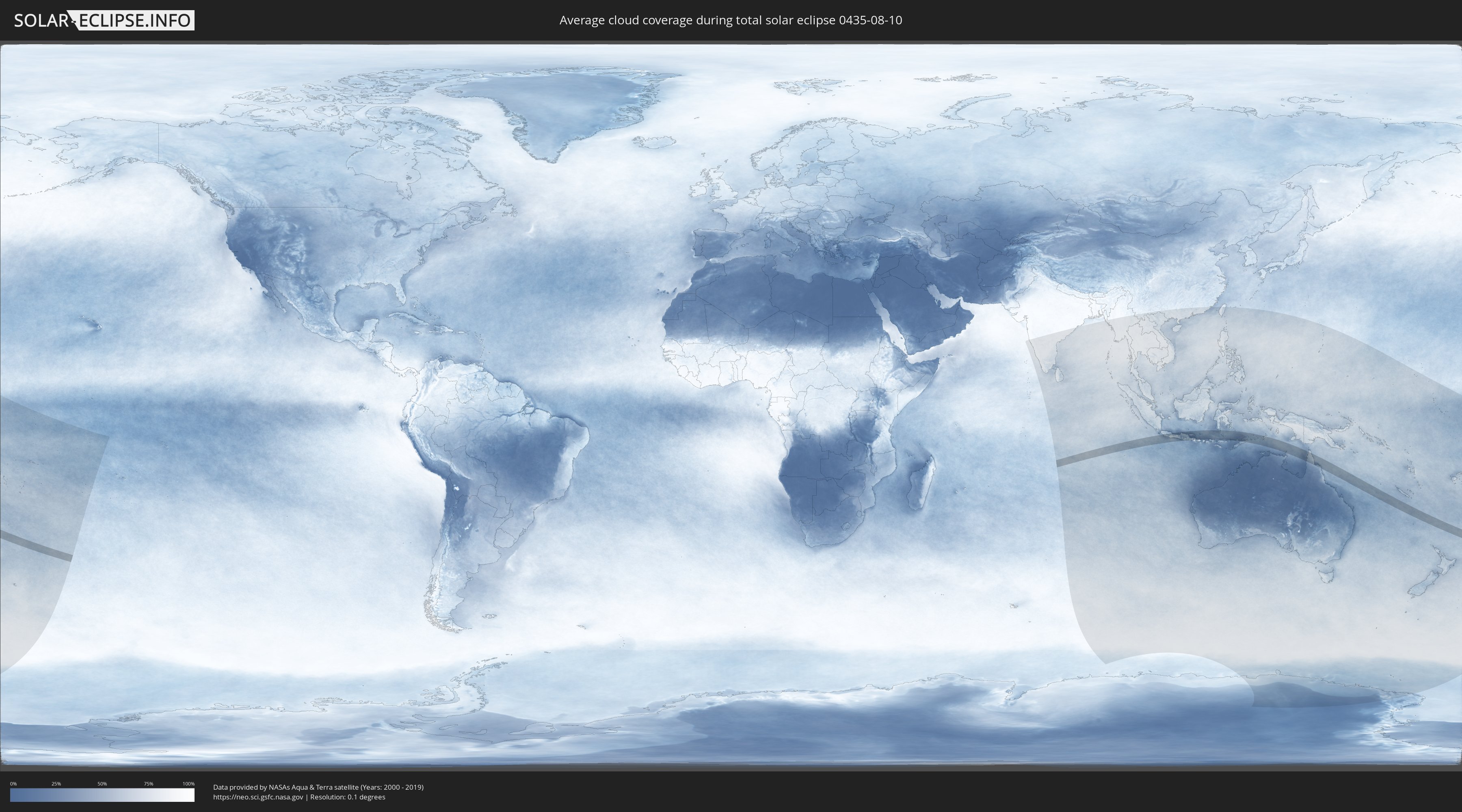Select the map title mentioning eclipse 0435-08-10

(x=731, y=20)
